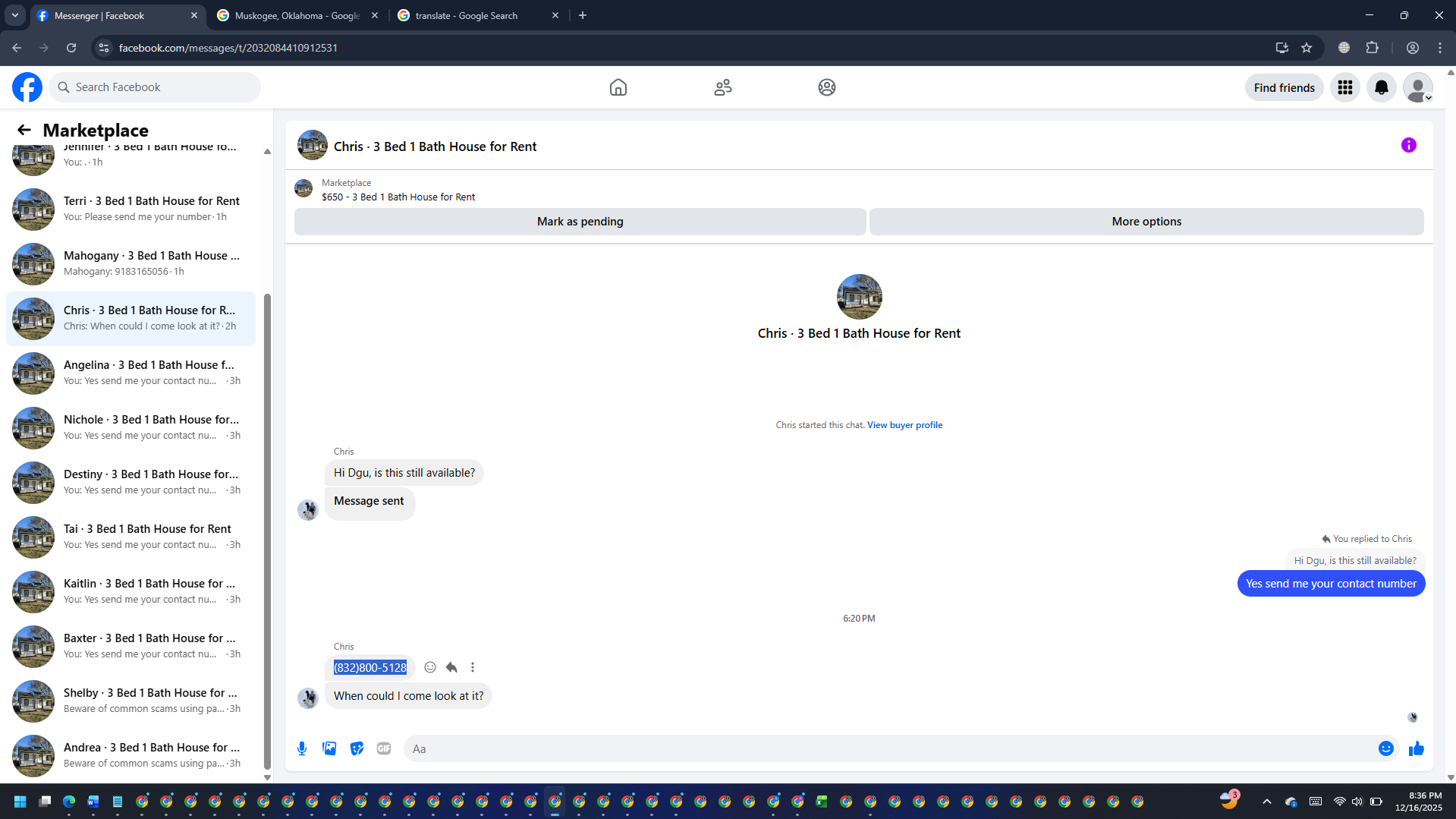Open the Friends icon in top navigation
This screenshot has height=819, width=1456.
(x=723, y=87)
